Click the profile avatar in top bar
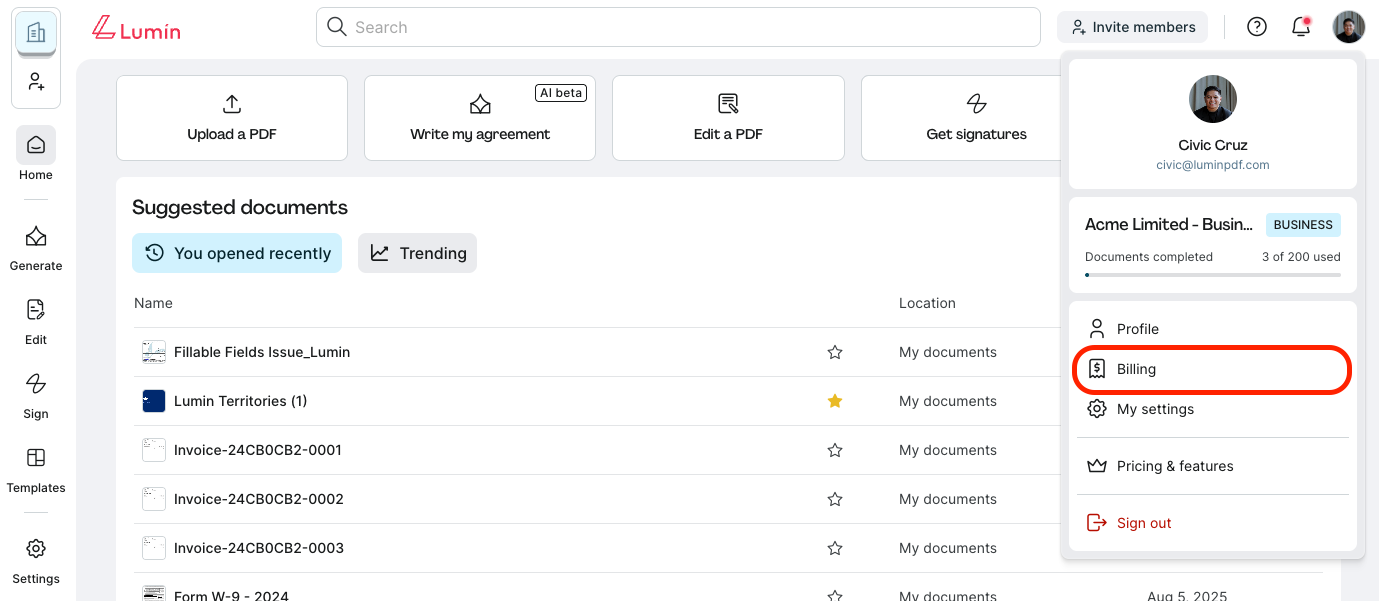This screenshot has width=1379, height=601. coord(1349,27)
